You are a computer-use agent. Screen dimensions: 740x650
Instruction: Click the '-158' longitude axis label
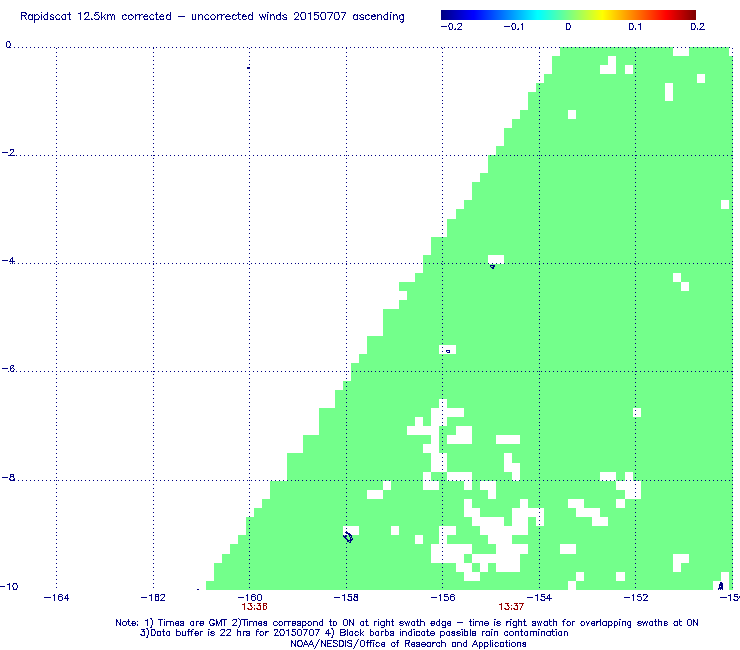346,598
